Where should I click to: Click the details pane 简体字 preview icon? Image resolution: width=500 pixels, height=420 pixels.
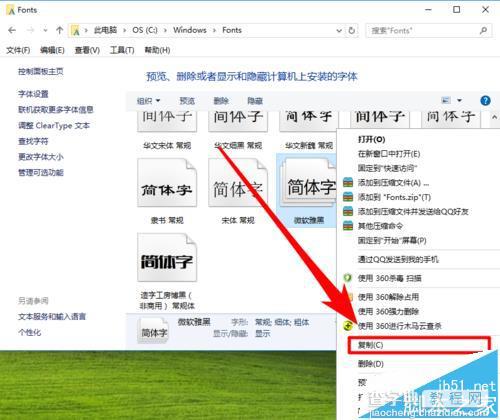(x=153, y=331)
